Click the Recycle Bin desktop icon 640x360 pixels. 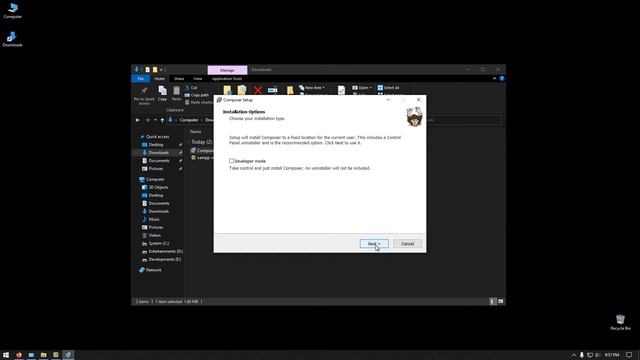pos(620,322)
